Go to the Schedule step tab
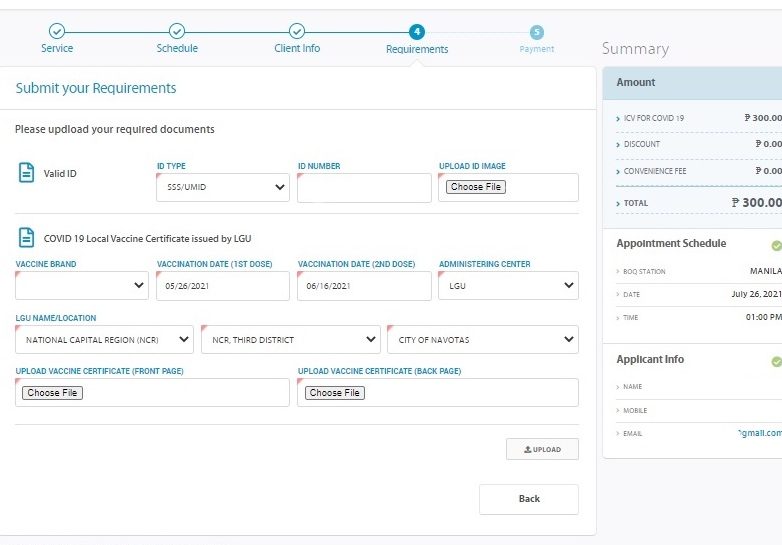Image resolution: width=782 pixels, height=545 pixels. 177,48
